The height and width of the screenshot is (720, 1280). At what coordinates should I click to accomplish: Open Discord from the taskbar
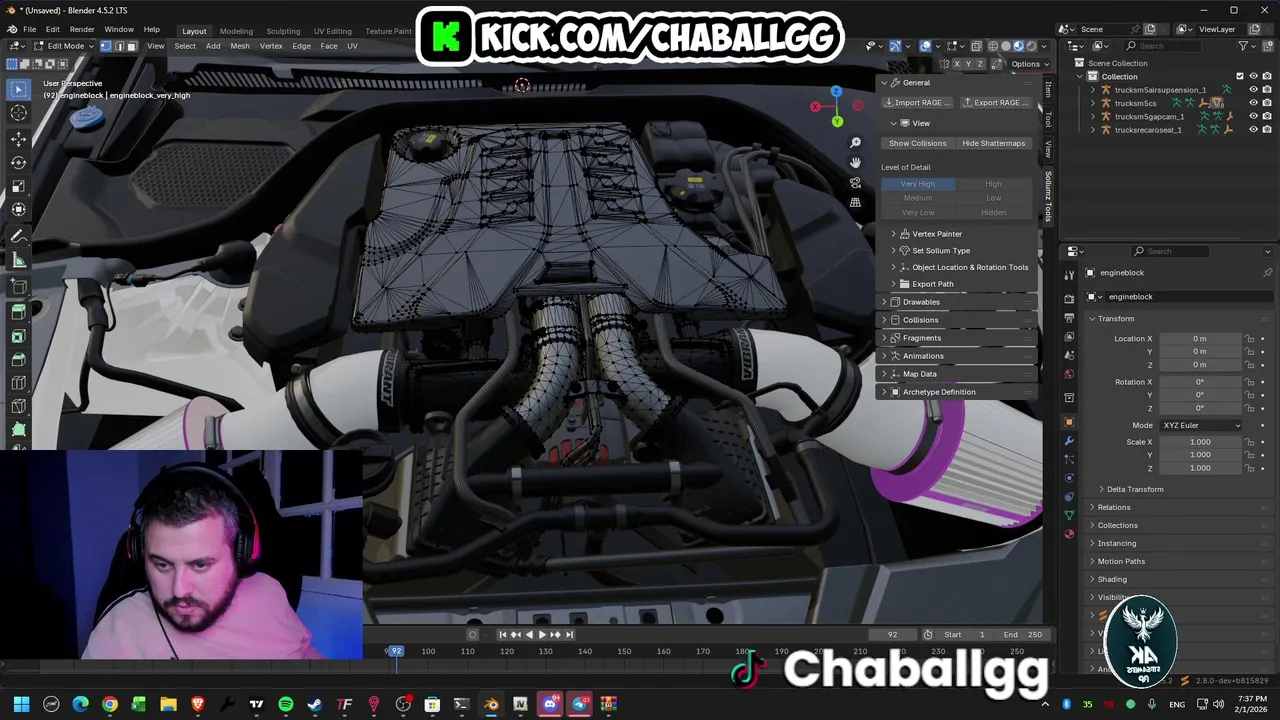pyautogui.click(x=549, y=704)
